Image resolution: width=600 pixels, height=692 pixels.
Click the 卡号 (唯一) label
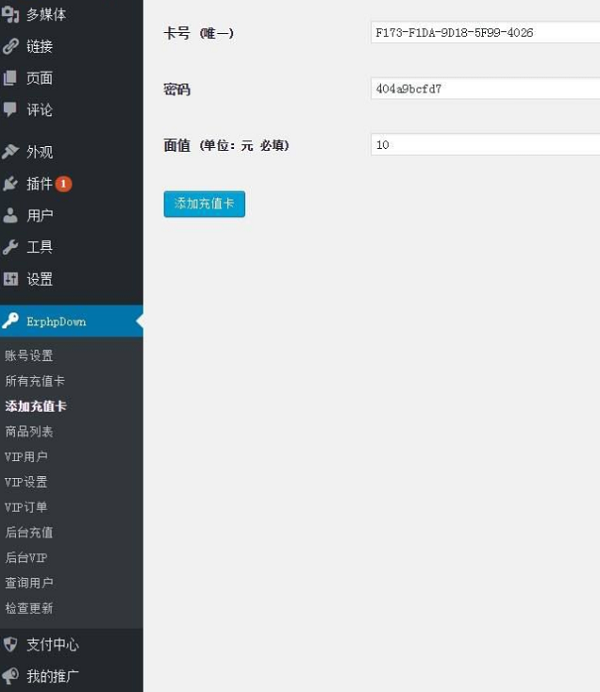199,33
